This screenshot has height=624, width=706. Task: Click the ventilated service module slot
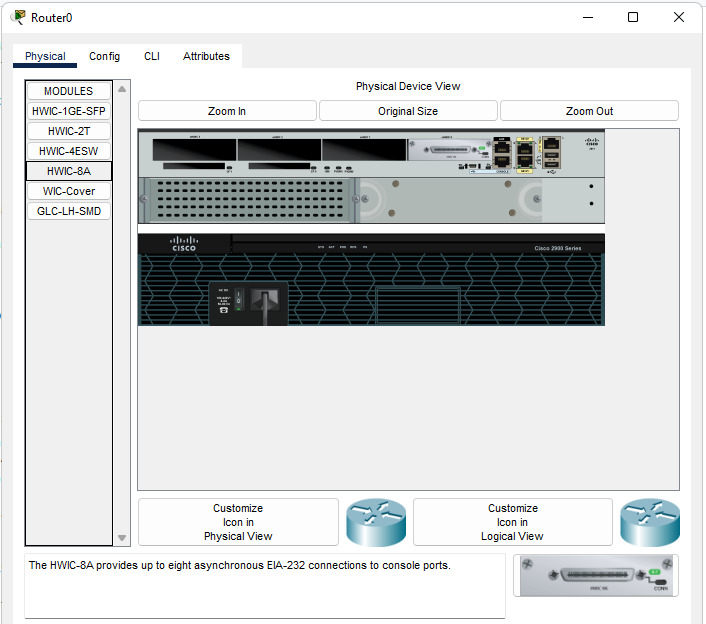249,200
